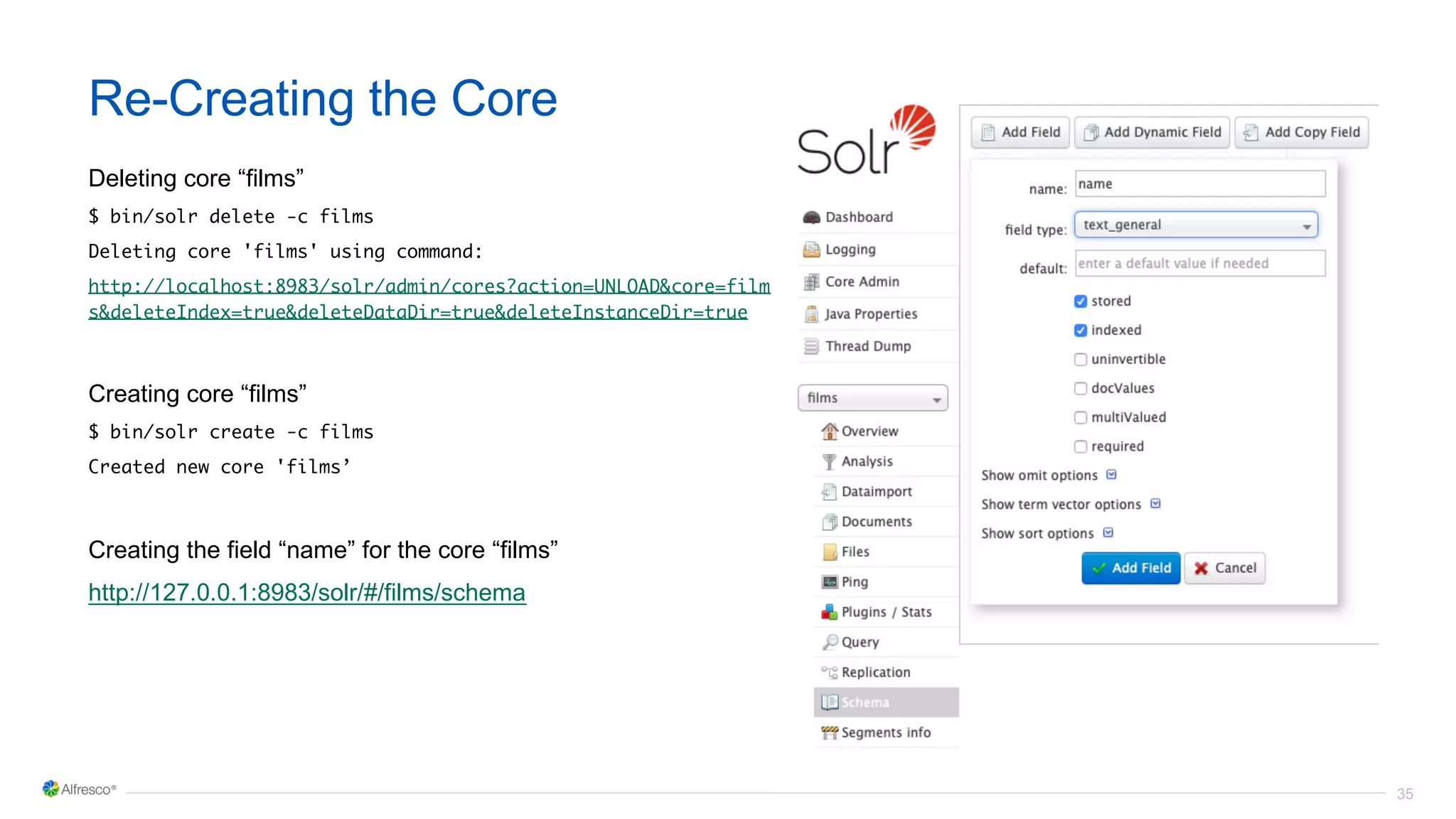Open the Files folder icon
The width and height of the screenshot is (1456, 819).
point(829,552)
